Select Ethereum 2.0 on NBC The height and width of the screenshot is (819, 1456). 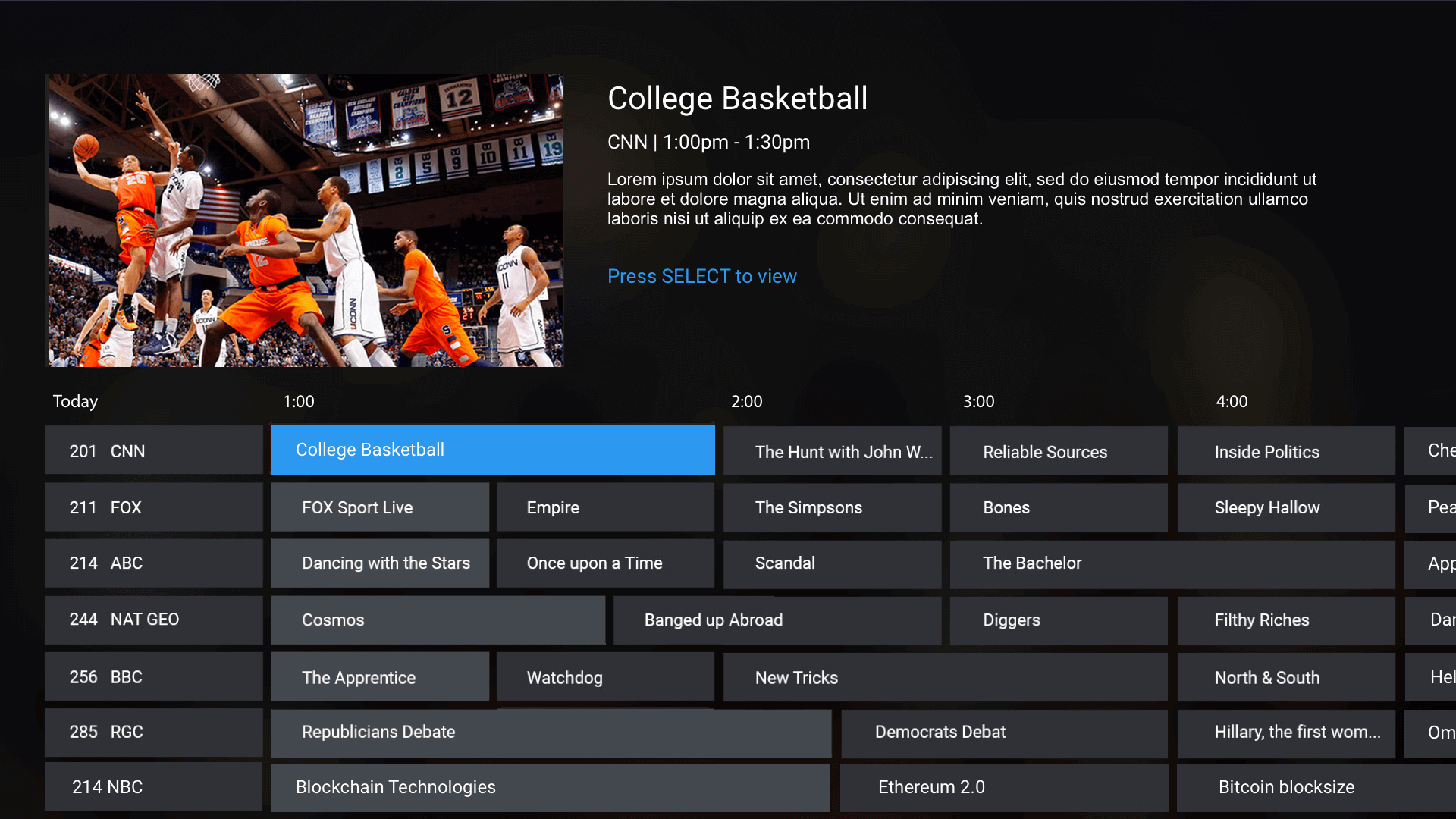1003,787
